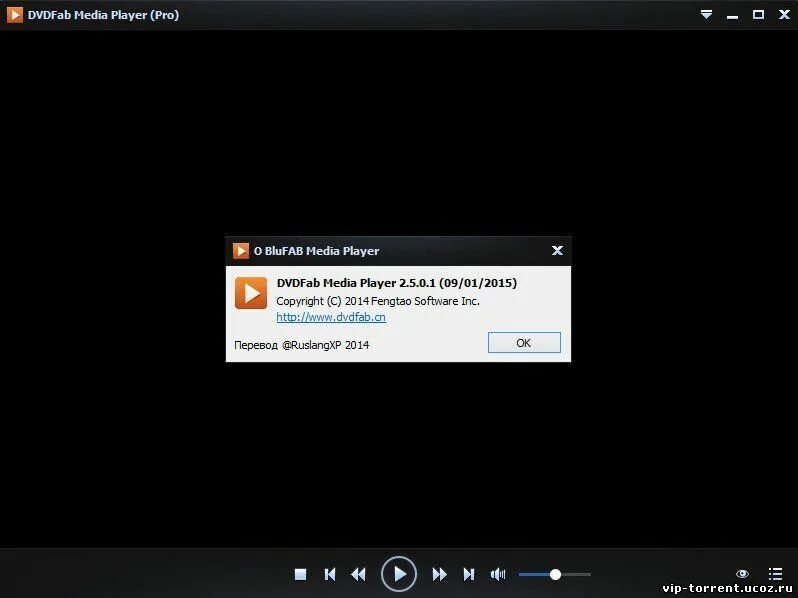Image resolution: width=798 pixels, height=598 pixels.
Task: Click OK in the About dialog
Action: coord(524,343)
